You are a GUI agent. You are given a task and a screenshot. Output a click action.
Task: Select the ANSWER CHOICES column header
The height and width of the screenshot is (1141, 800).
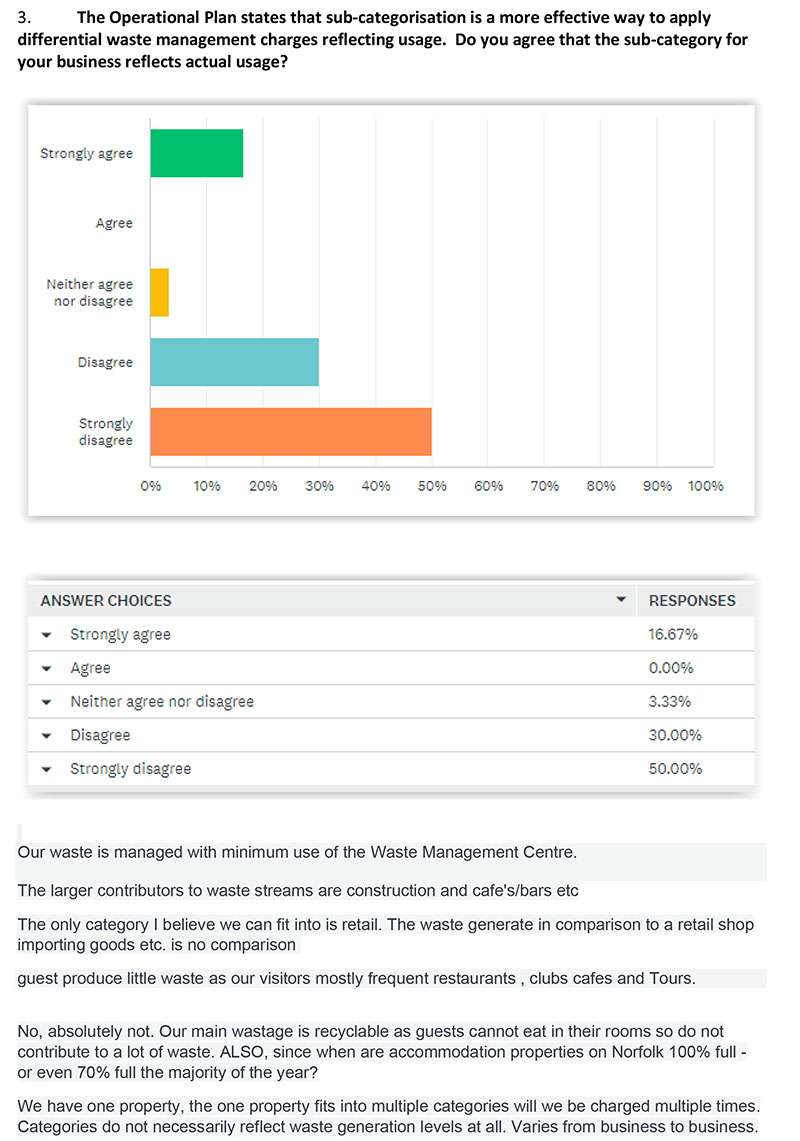tap(106, 600)
